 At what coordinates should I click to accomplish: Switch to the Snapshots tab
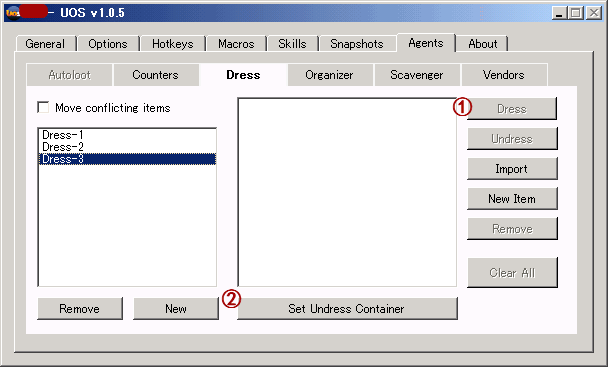[357, 44]
